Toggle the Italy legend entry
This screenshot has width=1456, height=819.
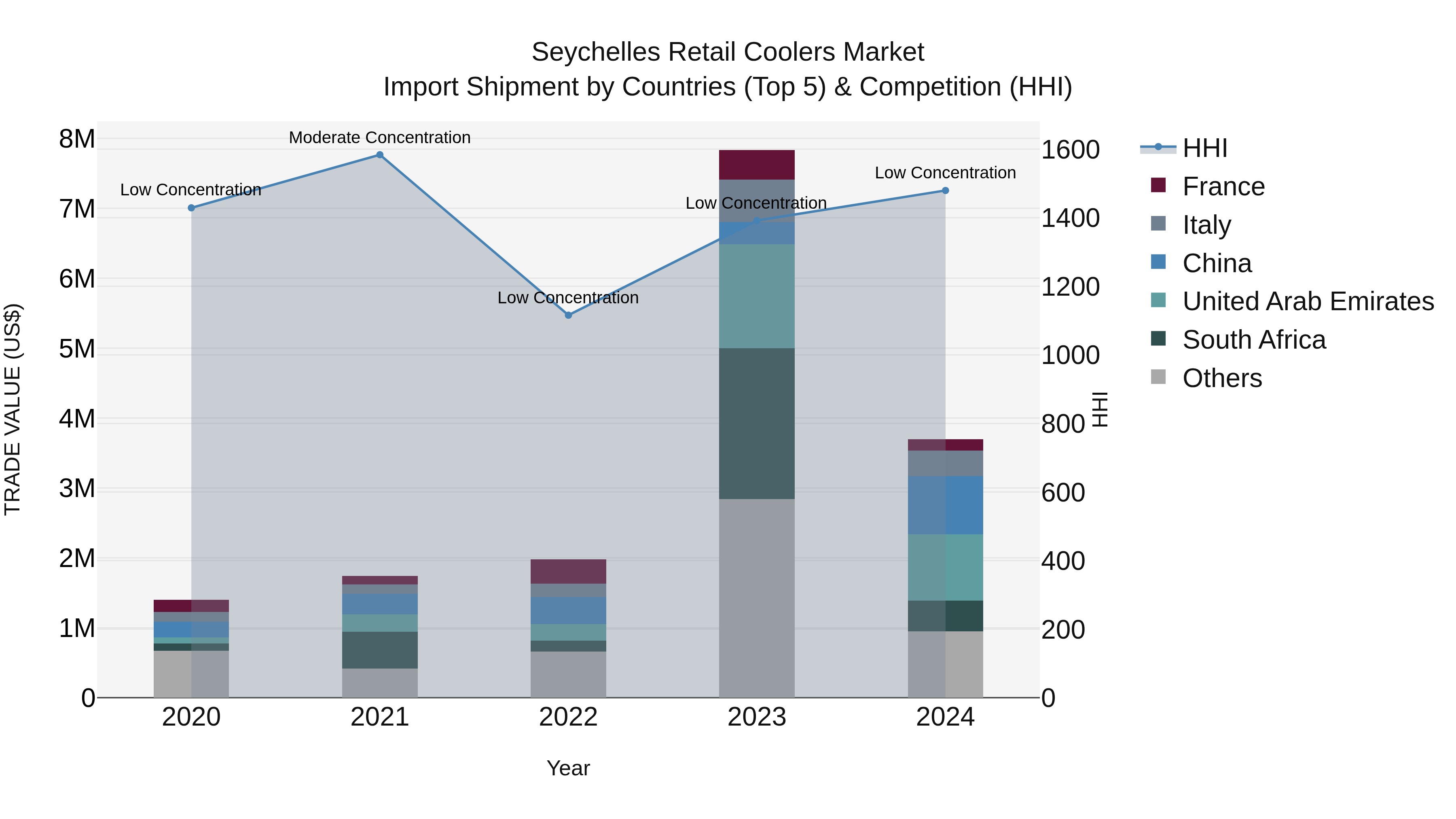[x=1190, y=225]
